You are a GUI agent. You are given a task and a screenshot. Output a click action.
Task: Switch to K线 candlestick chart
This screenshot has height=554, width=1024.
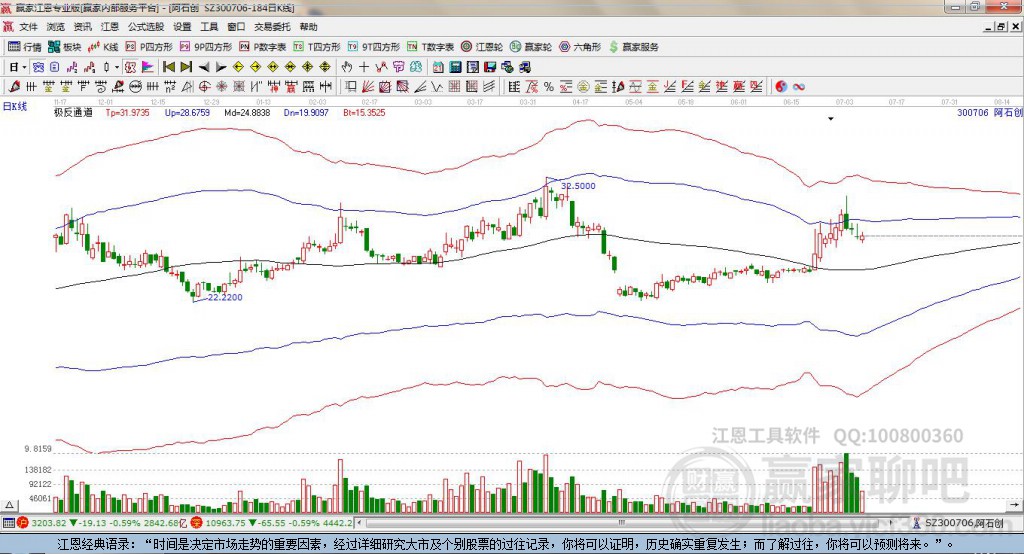[x=103, y=47]
